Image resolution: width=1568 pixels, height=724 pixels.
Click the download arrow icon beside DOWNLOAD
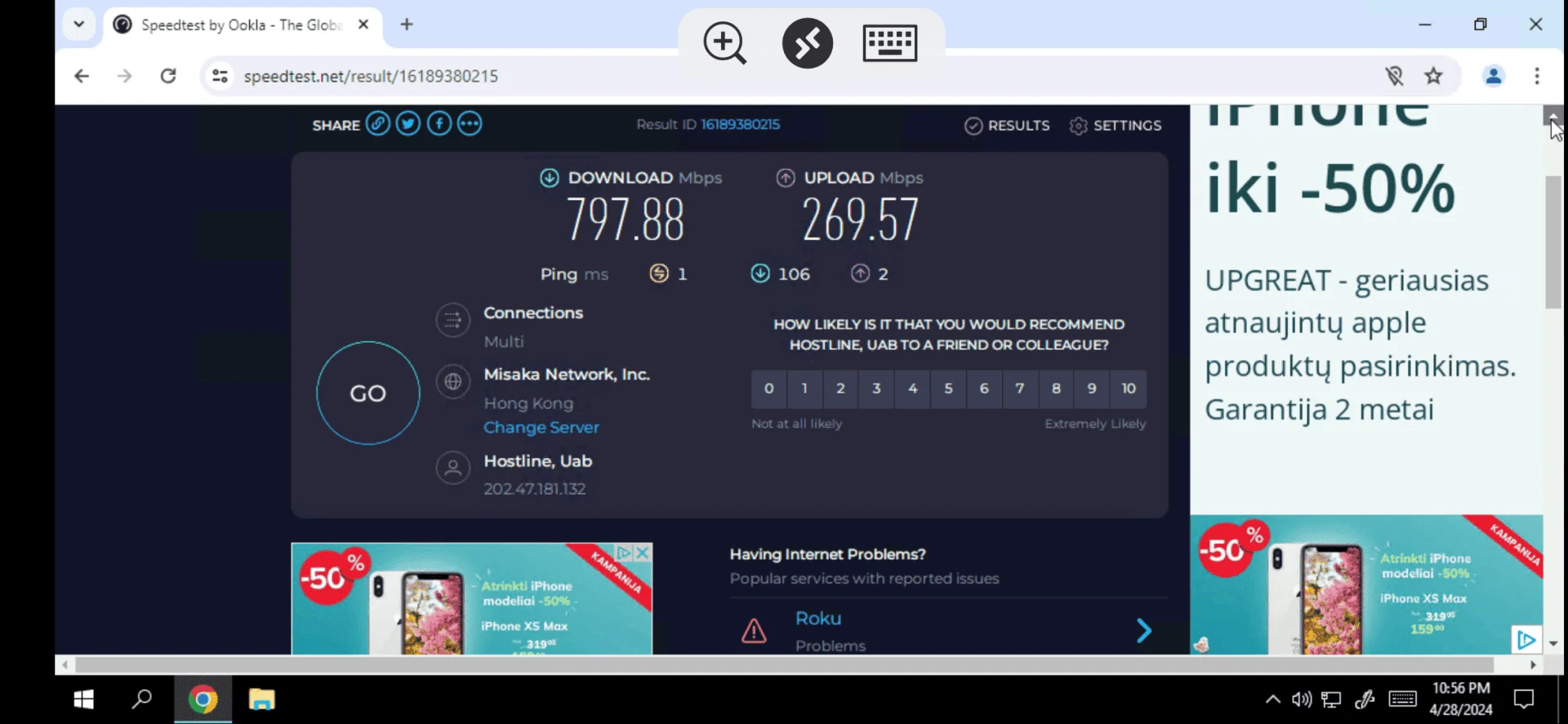tap(550, 178)
